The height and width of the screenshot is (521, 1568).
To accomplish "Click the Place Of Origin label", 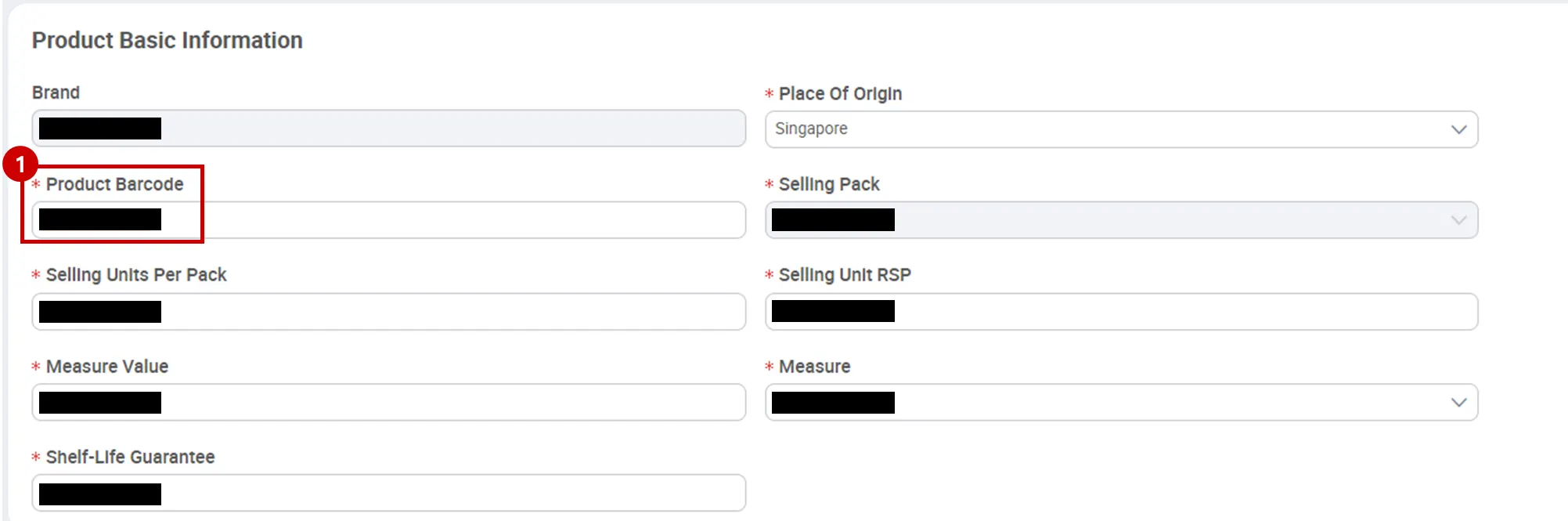I will click(840, 94).
